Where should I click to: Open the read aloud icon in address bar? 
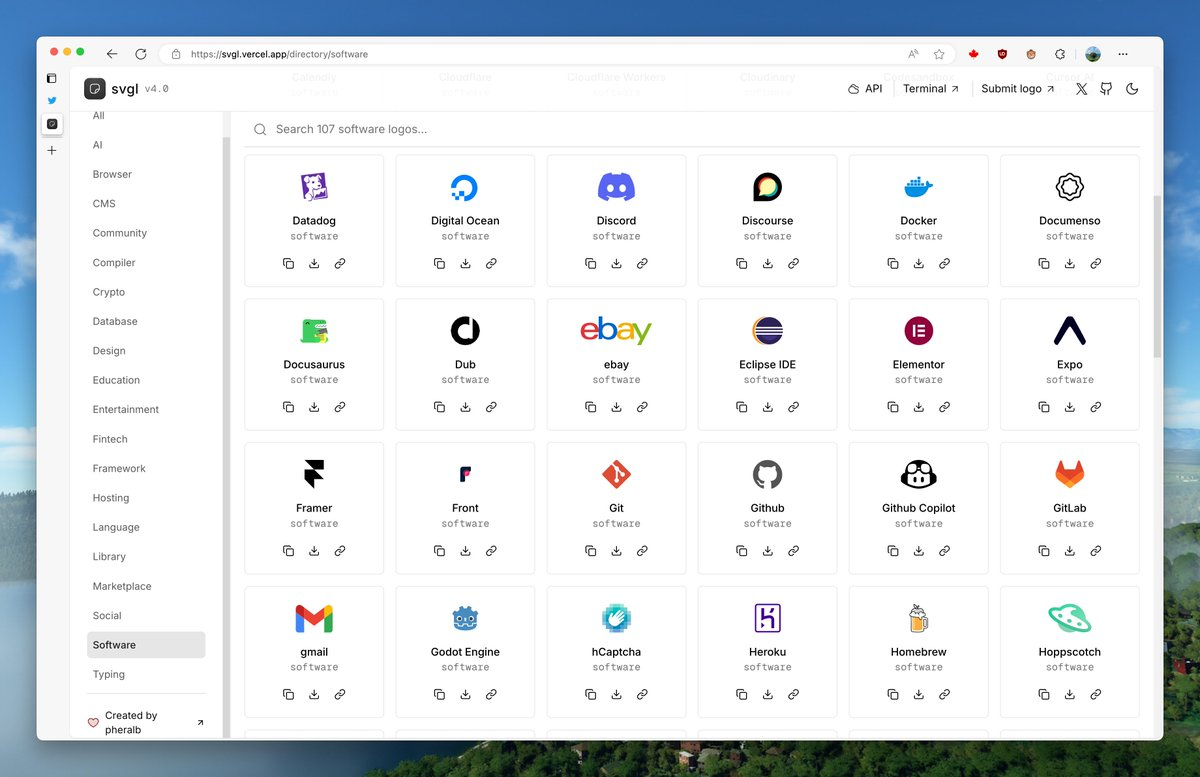coord(913,54)
